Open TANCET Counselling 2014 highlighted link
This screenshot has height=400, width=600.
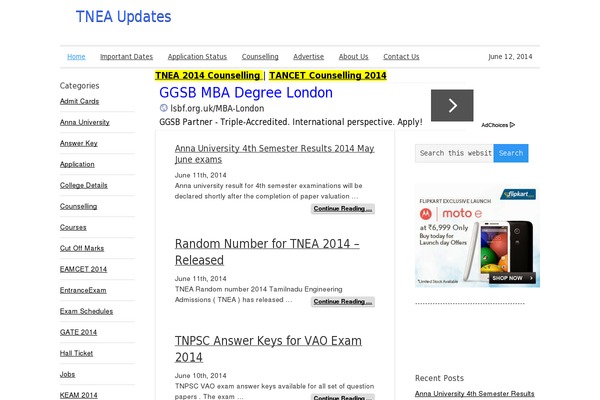pos(328,75)
